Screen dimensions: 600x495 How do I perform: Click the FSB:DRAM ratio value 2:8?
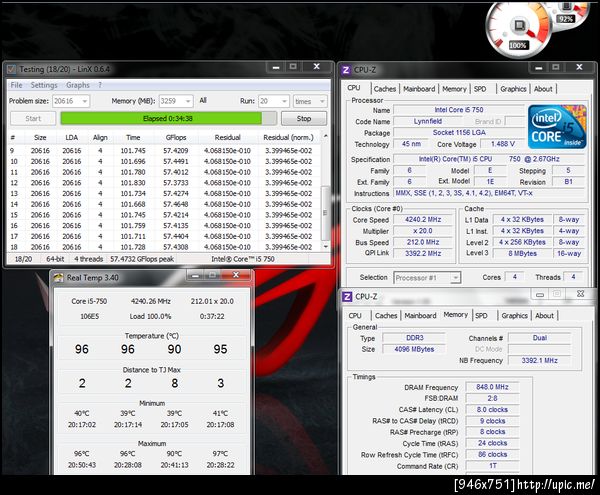tap(492, 398)
